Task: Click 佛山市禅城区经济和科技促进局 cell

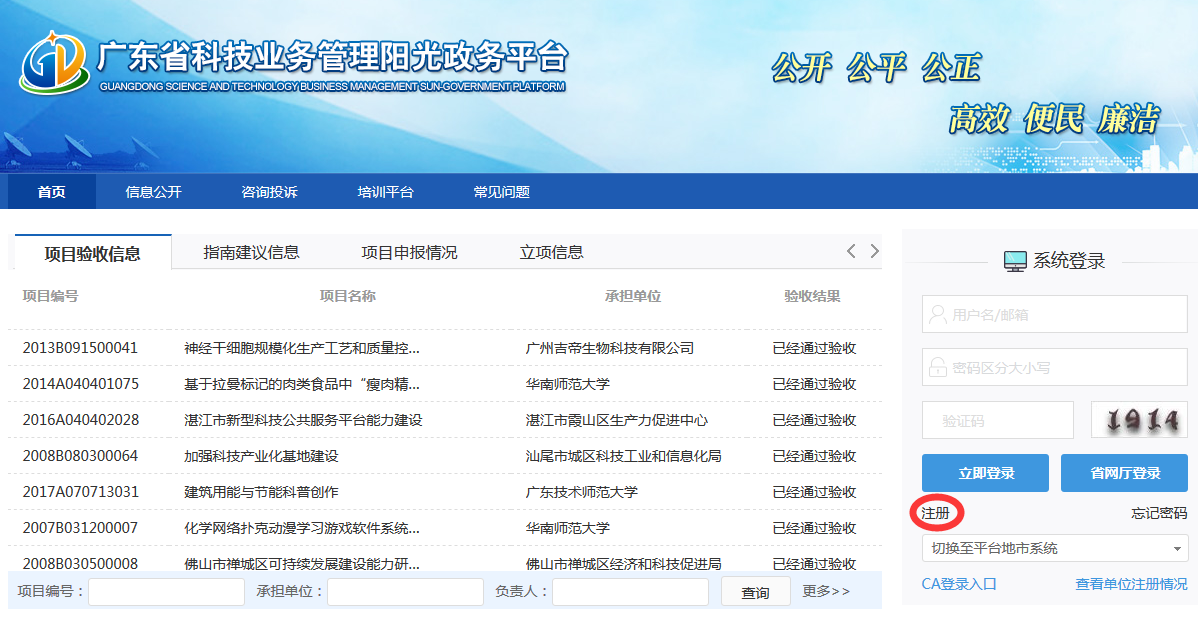Action: [623, 564]
